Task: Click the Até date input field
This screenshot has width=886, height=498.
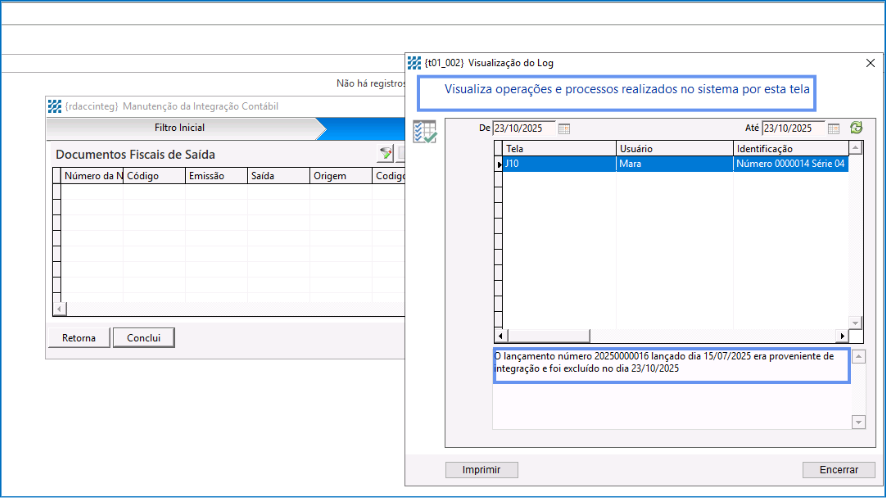Action: tap(792, 128)
